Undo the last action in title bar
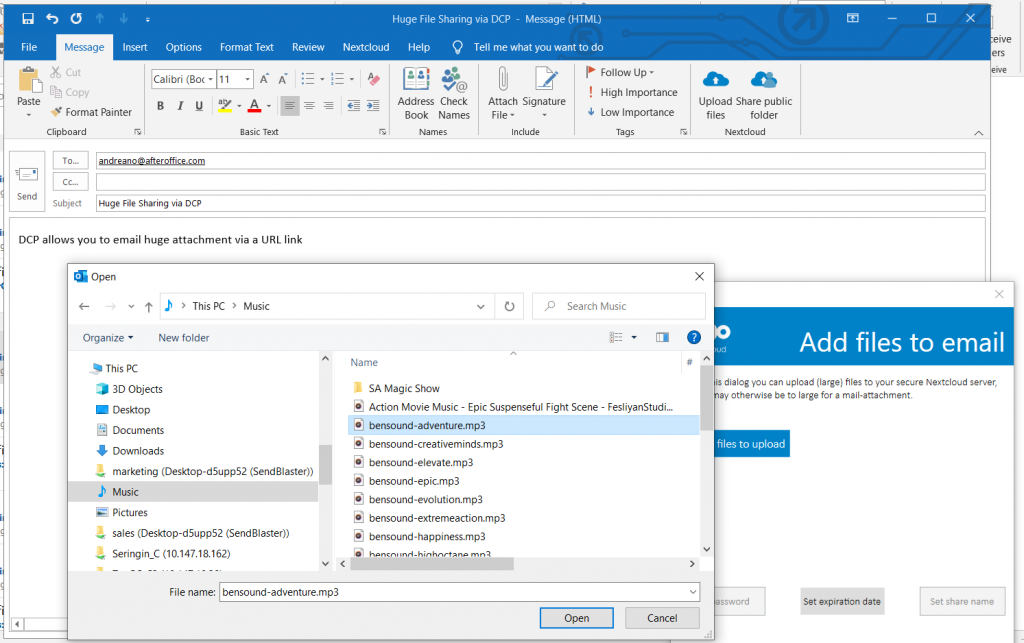This screenshot has width=1024, height=643. click(52, 18)
